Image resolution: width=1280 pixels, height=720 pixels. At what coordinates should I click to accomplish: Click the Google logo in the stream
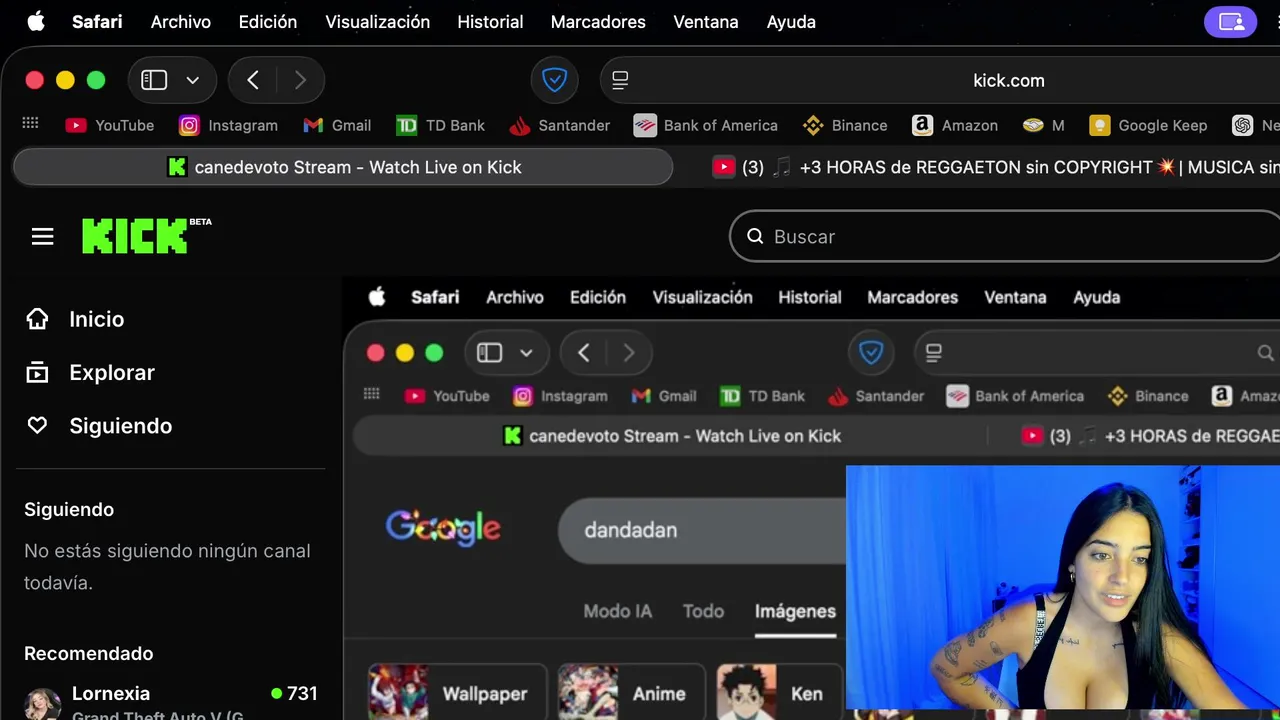[443, 527]
